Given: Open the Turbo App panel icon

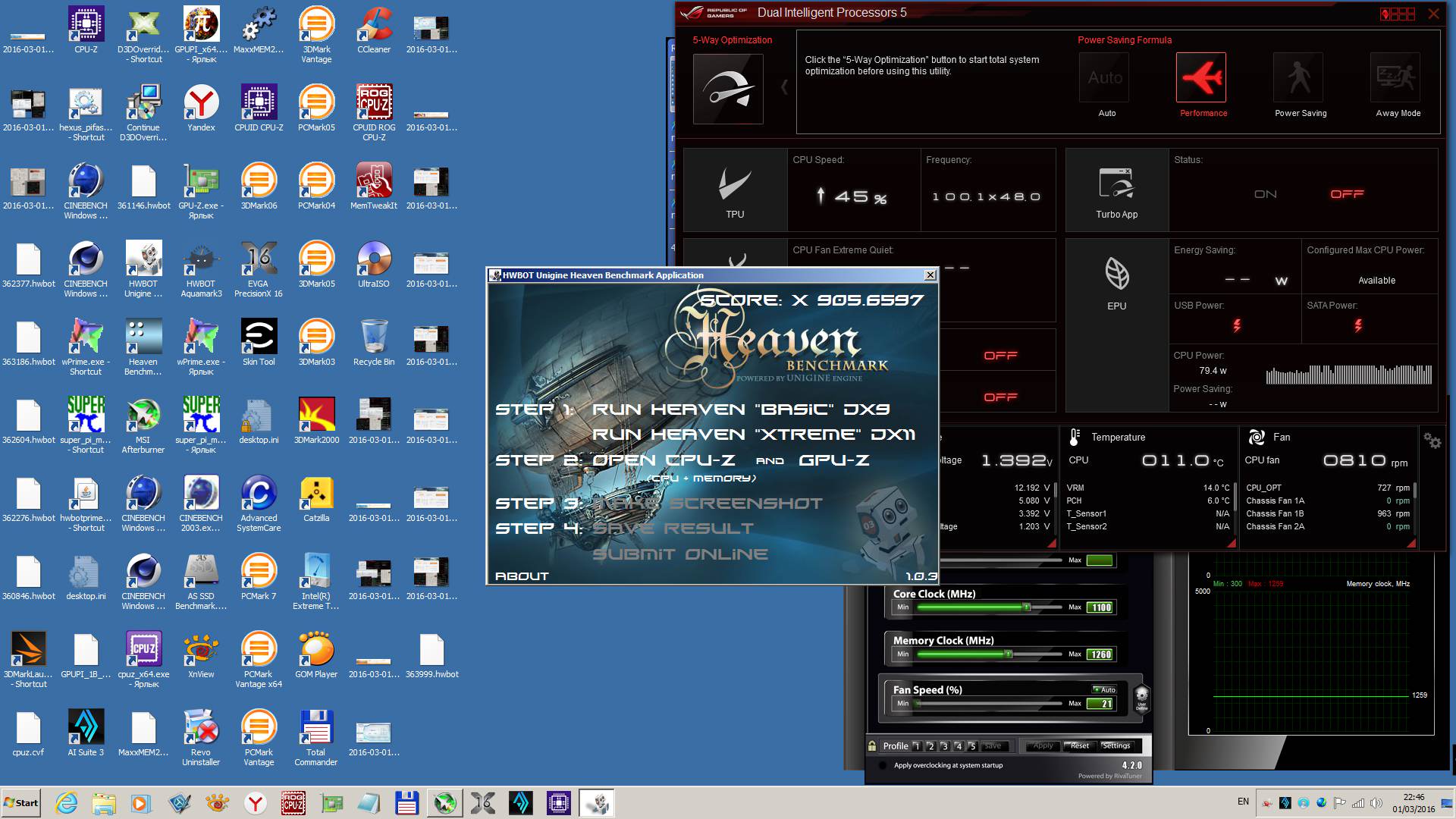Looking at the screenshot, I should [1116, 184].
